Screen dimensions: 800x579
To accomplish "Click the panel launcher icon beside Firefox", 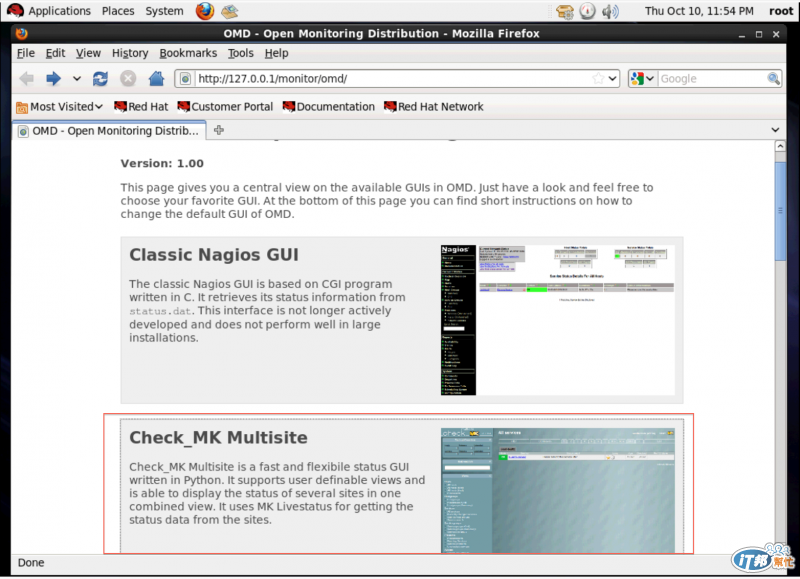I will (x=230, y=11).
